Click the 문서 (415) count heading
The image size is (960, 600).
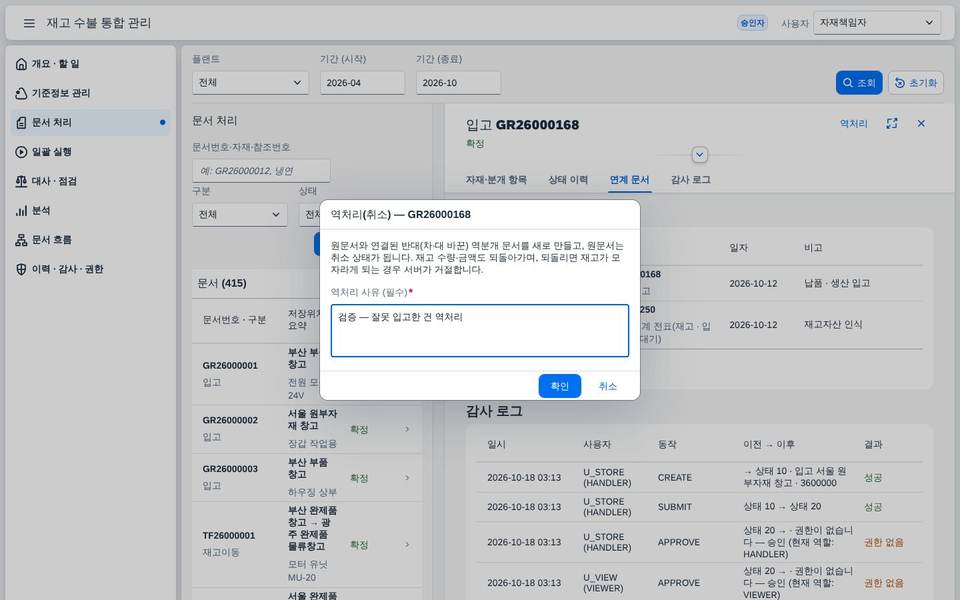click(222, 283)
